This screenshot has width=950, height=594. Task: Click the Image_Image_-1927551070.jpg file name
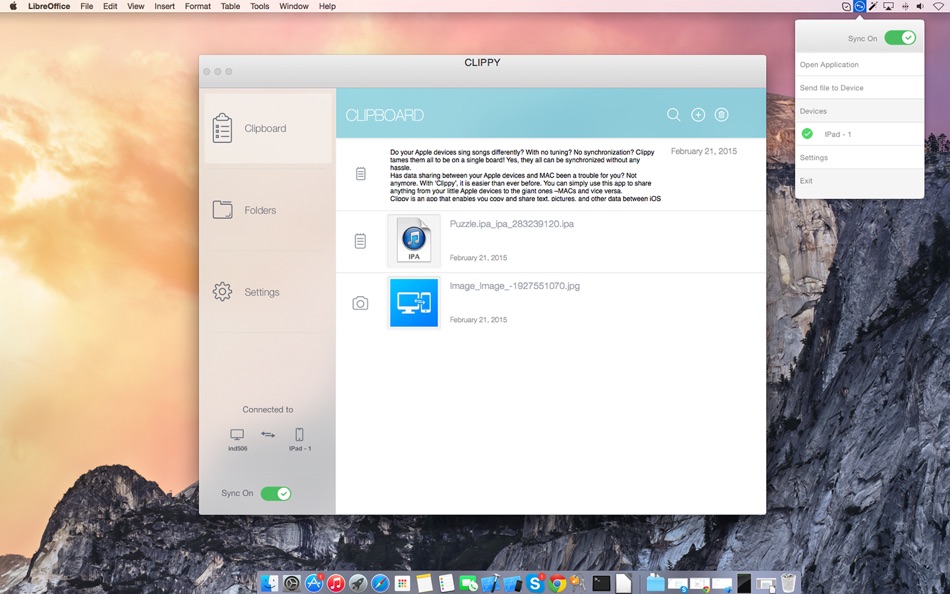pyautogui.click(x=514, y=285)
